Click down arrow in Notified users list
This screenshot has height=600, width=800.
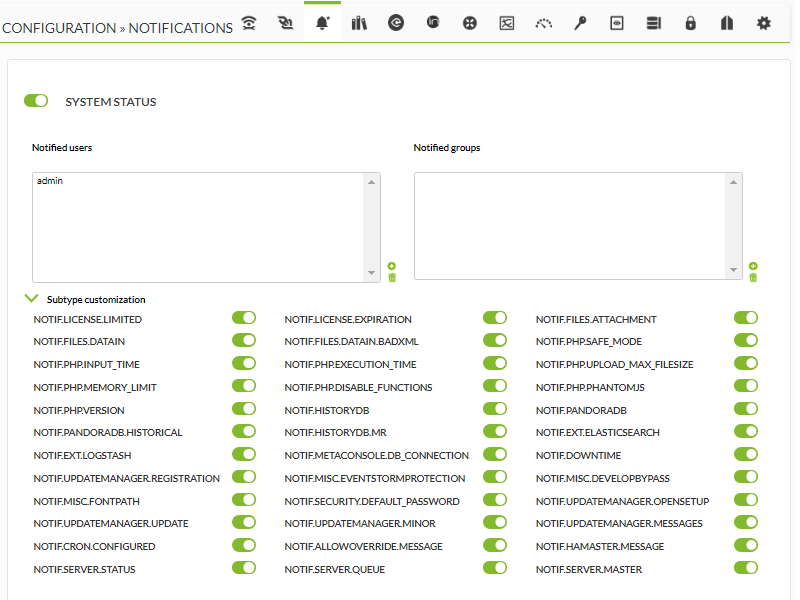[x=371, y=273]
